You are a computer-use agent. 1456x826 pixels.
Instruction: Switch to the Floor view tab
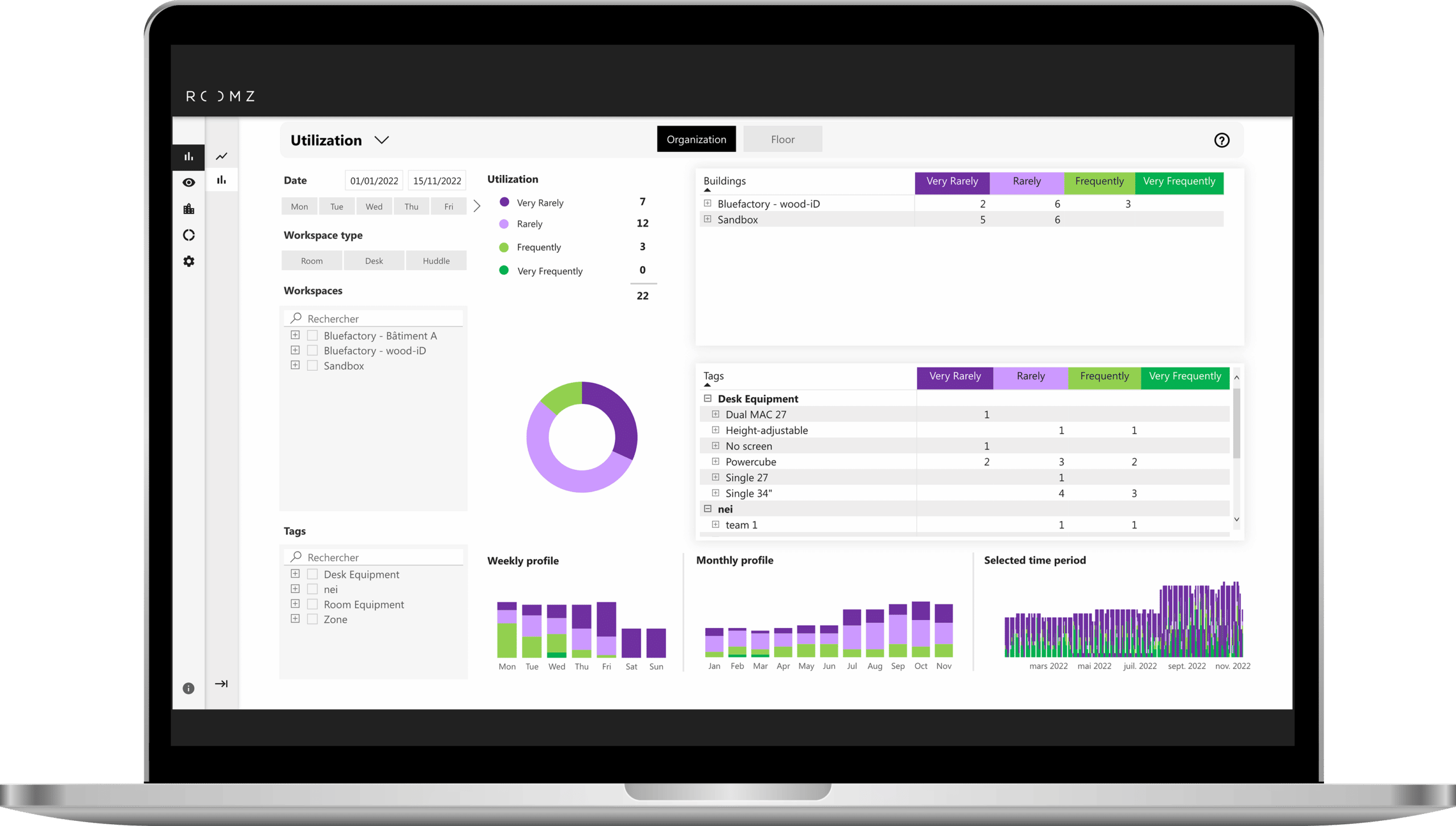tap(783, 139)
